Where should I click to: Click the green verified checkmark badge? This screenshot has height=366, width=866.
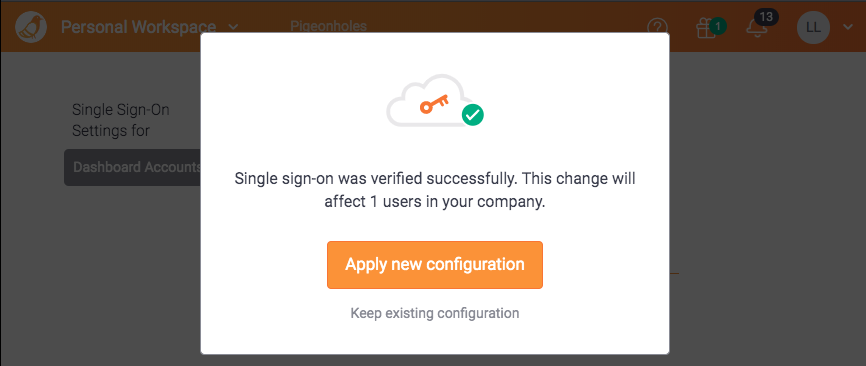click(473, 114)
